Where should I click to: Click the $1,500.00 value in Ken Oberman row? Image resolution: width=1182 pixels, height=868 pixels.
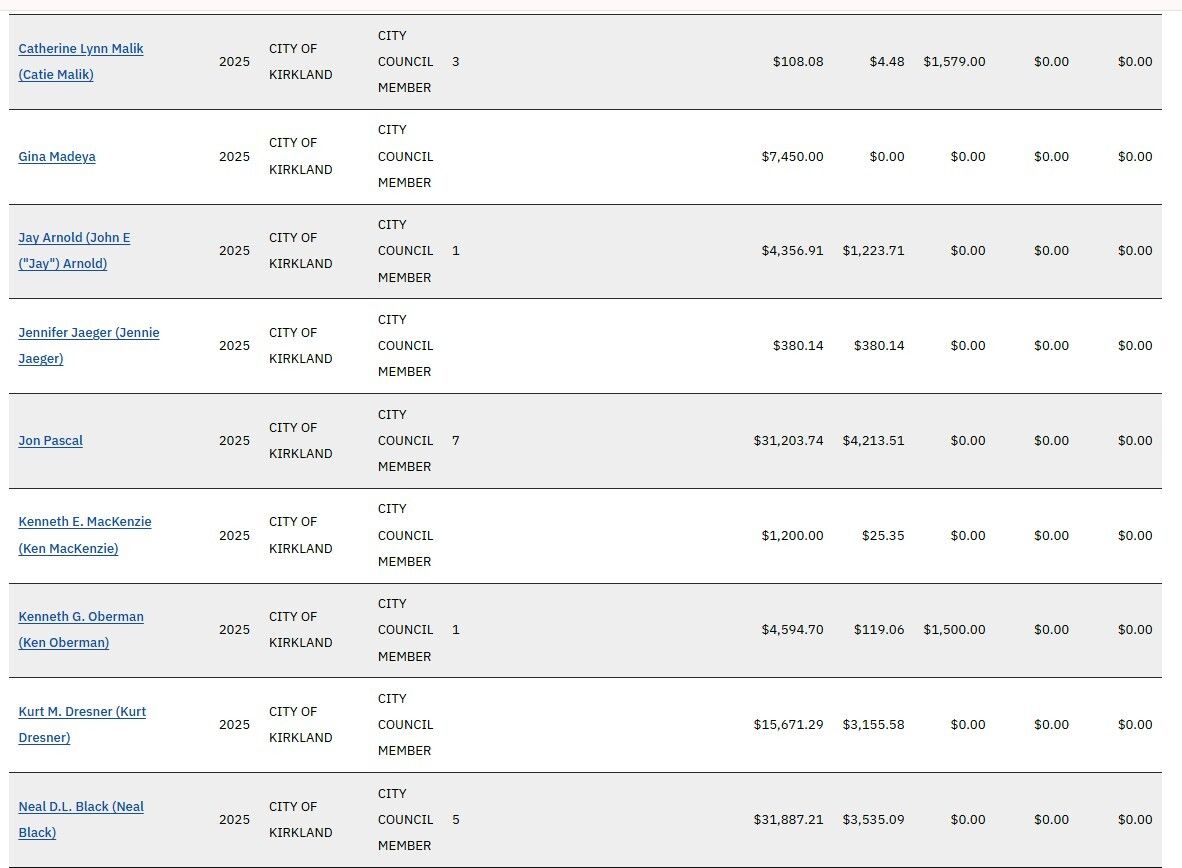tap(954, 630)
